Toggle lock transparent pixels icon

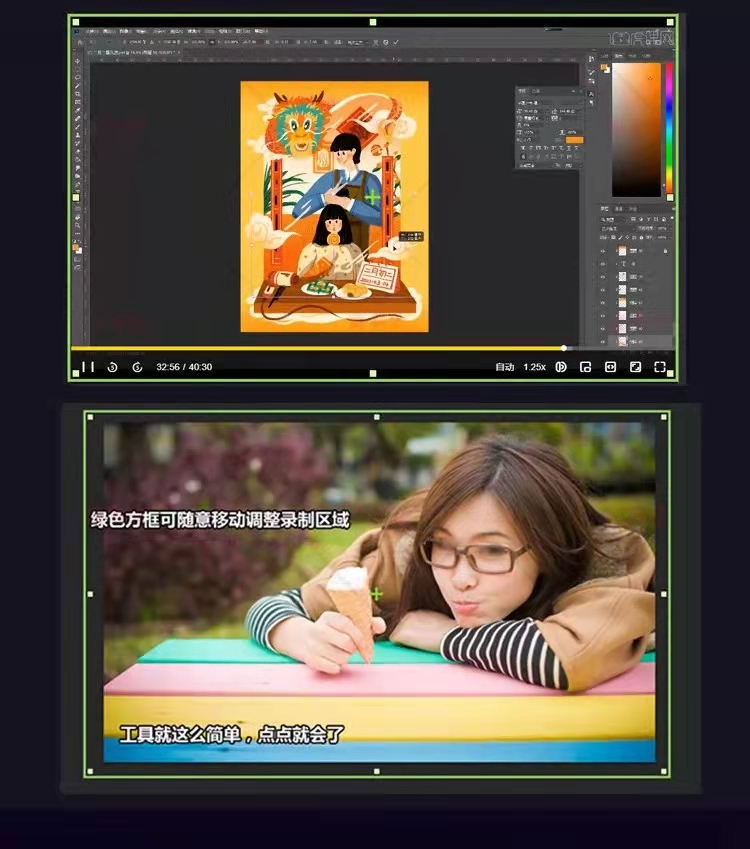click(x=613, y=238)
